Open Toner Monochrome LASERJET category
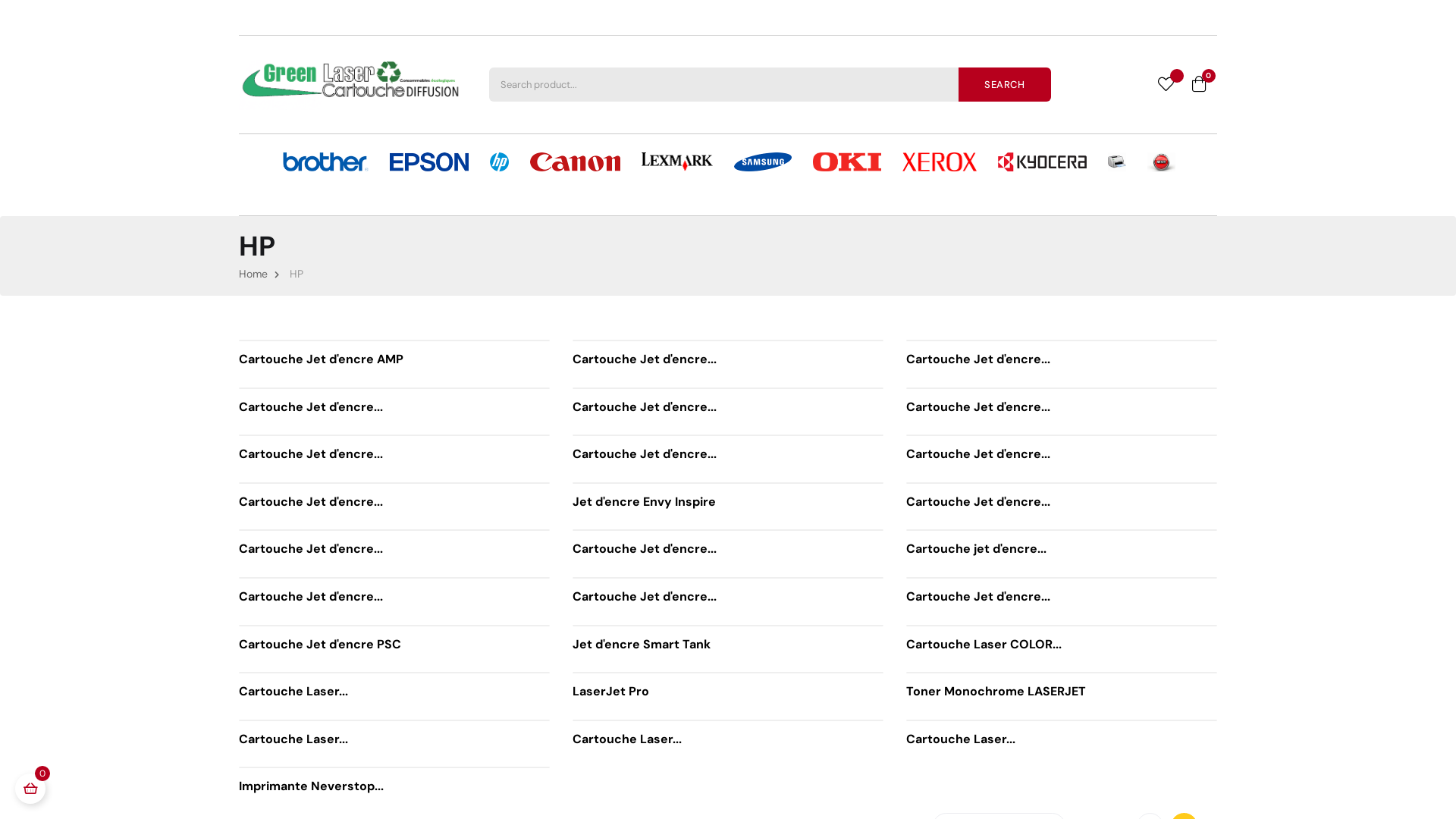This screenshot has height=819, width=1456. pos(995,692)
